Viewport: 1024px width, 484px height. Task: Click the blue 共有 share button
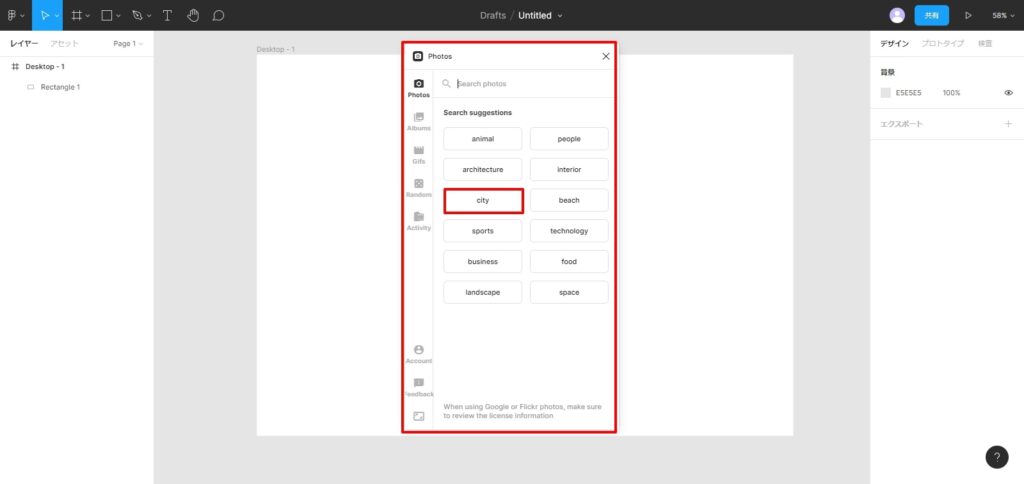coord(931,16)
